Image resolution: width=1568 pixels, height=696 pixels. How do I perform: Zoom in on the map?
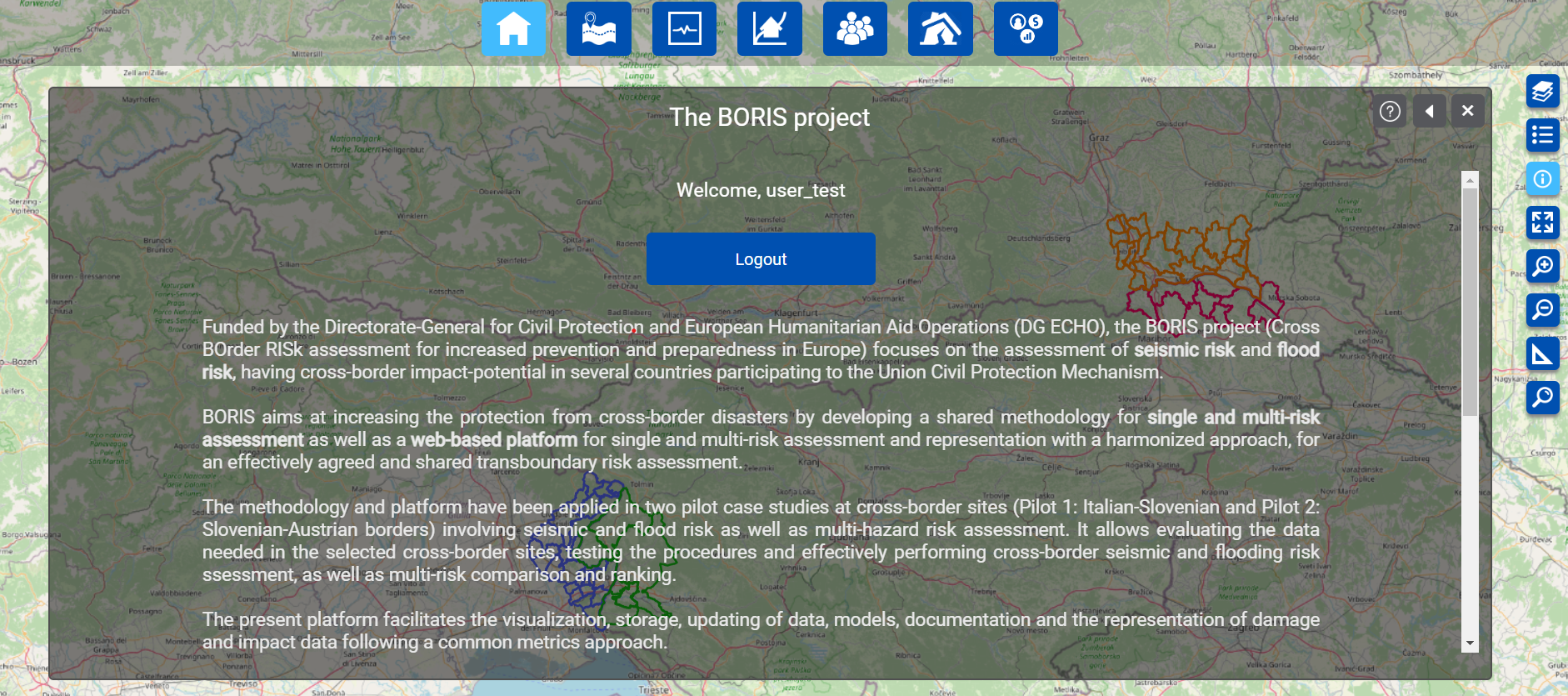coord(1542,266)
